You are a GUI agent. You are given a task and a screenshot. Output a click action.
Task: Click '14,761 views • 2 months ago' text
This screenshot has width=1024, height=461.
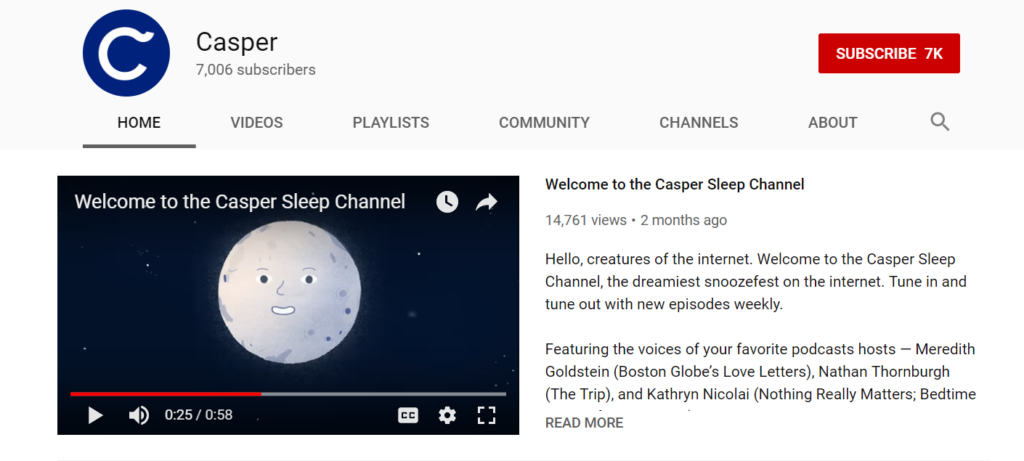(635, 221)
